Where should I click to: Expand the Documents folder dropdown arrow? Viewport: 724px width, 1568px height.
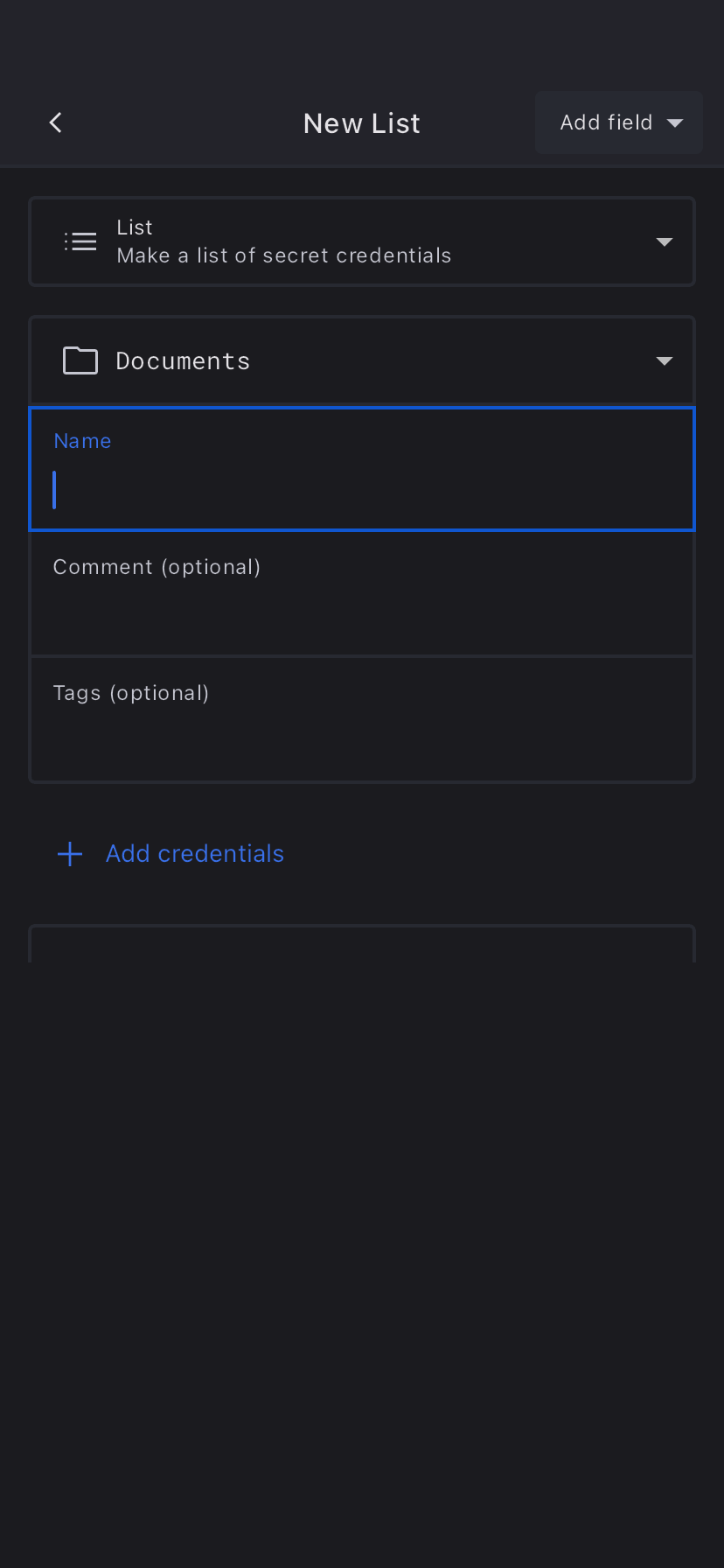pos(665,360)
